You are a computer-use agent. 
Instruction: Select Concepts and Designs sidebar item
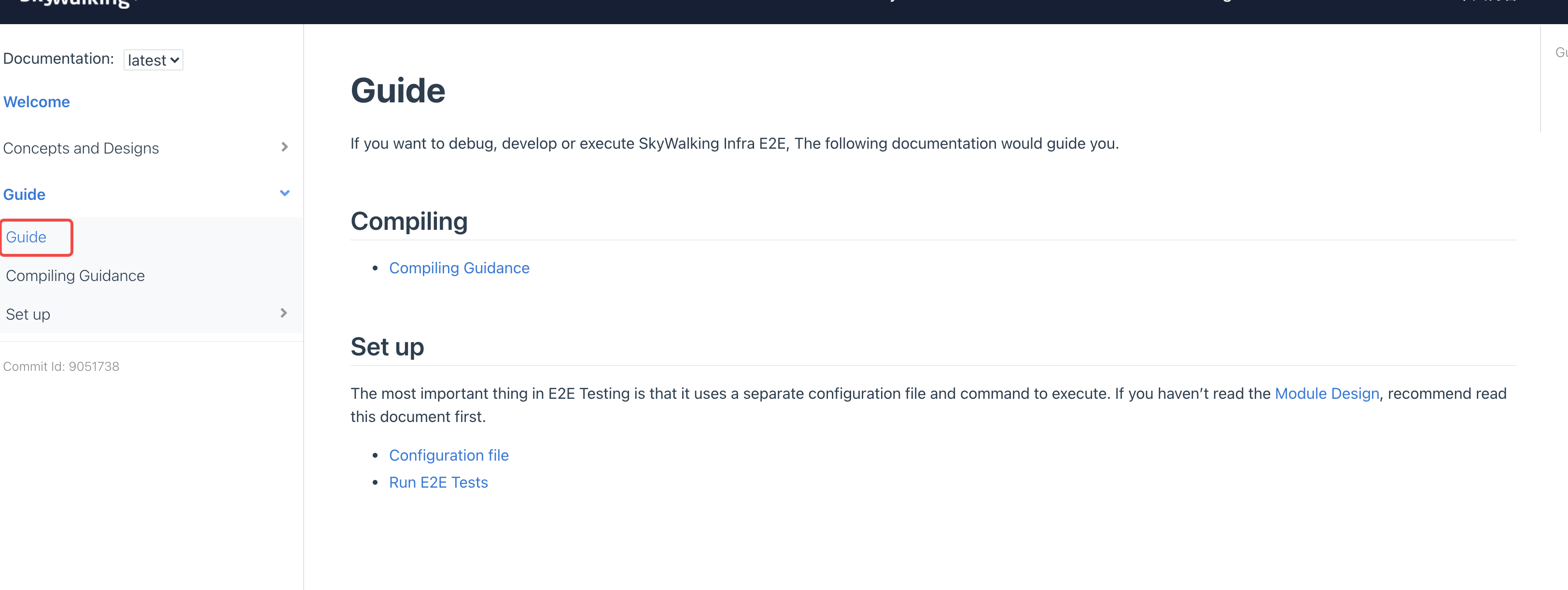pos(81,148)
